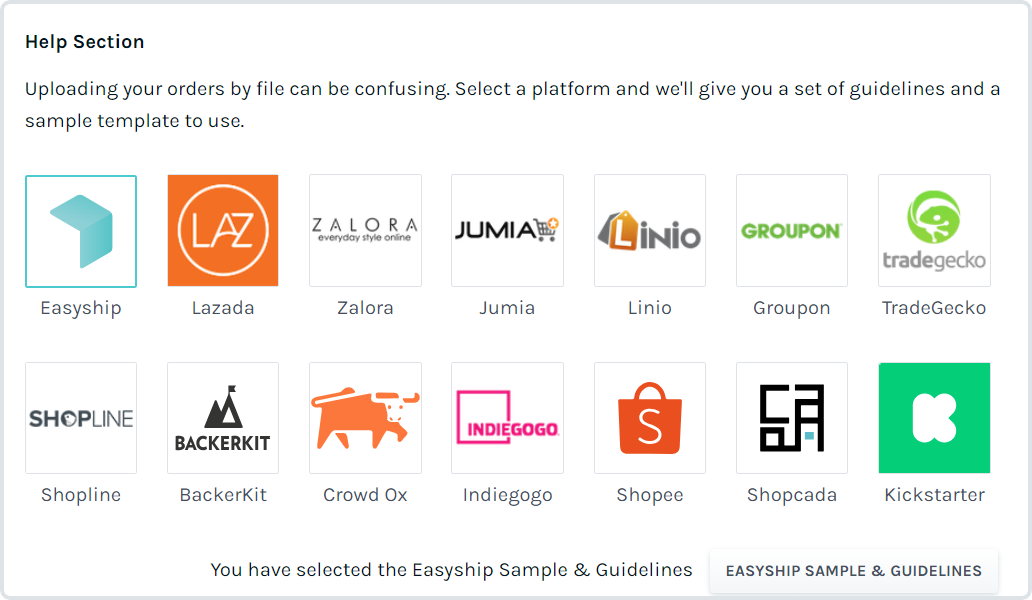
Task: Pick the Shopline platform logo
Action: tap(81, 418)
